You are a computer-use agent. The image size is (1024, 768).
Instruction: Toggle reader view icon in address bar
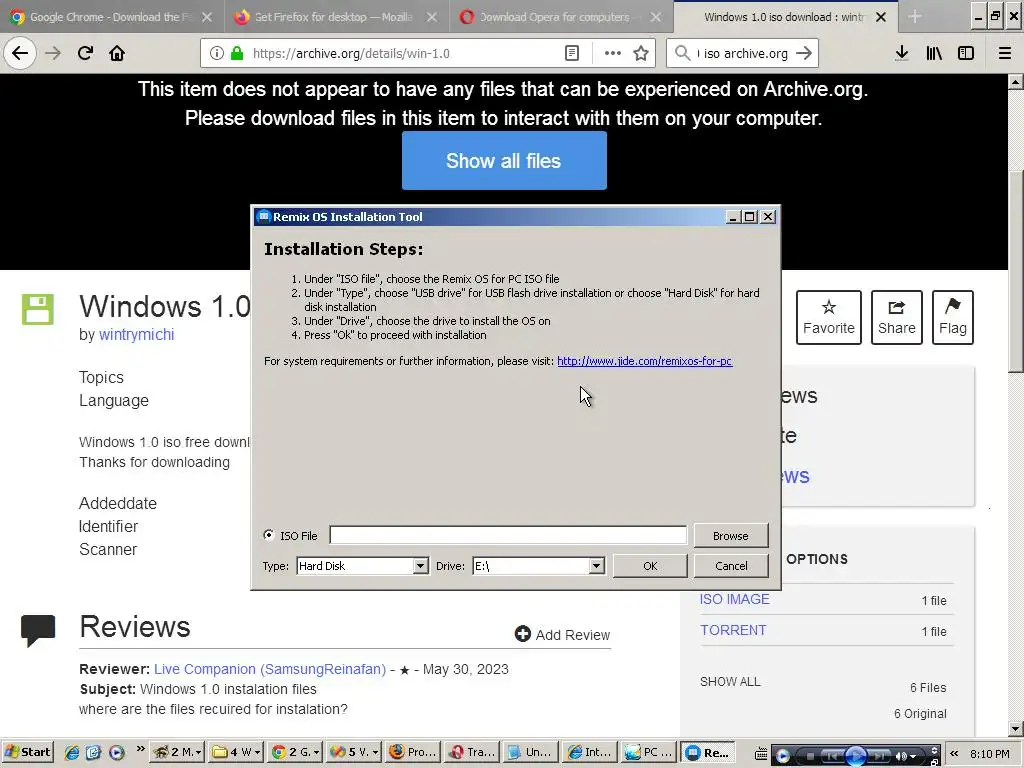[x=571, y=53]
